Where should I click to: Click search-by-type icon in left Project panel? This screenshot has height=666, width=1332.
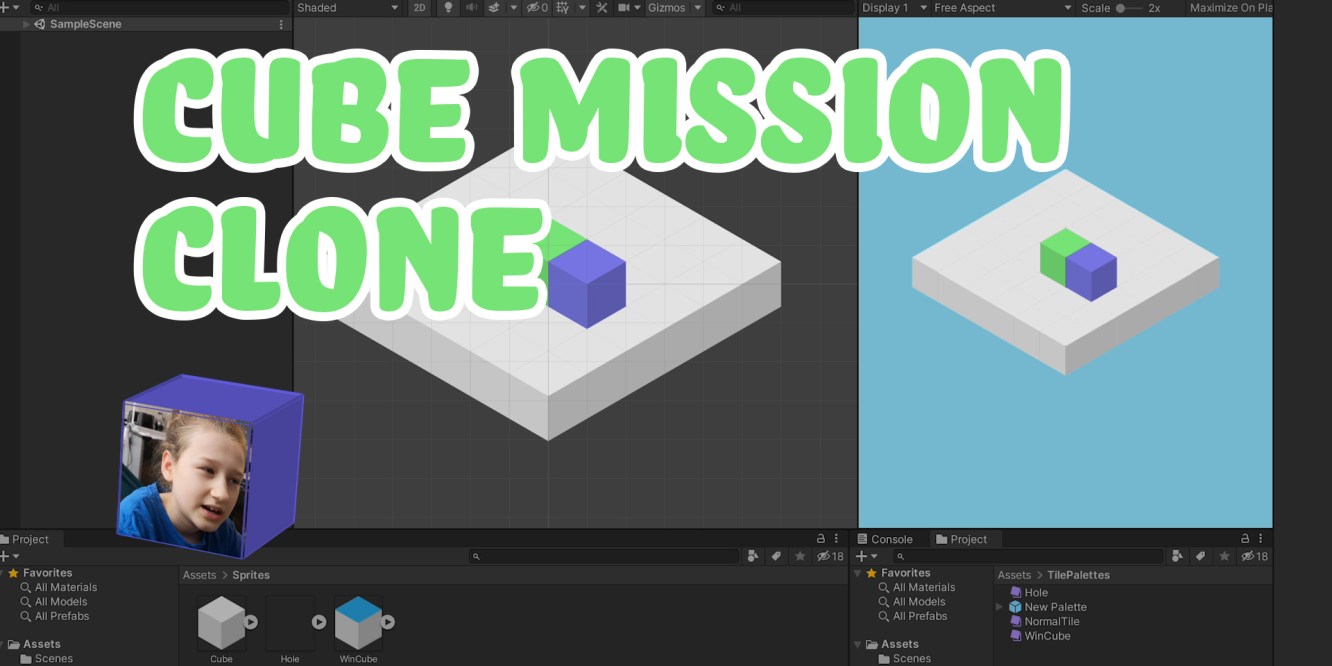point(753,556)
